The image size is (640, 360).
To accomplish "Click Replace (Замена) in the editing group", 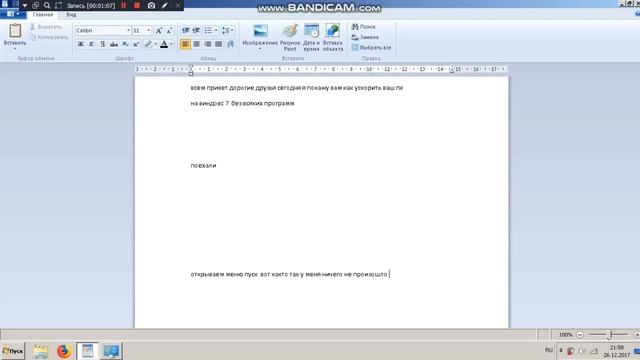I will point(365,37).
